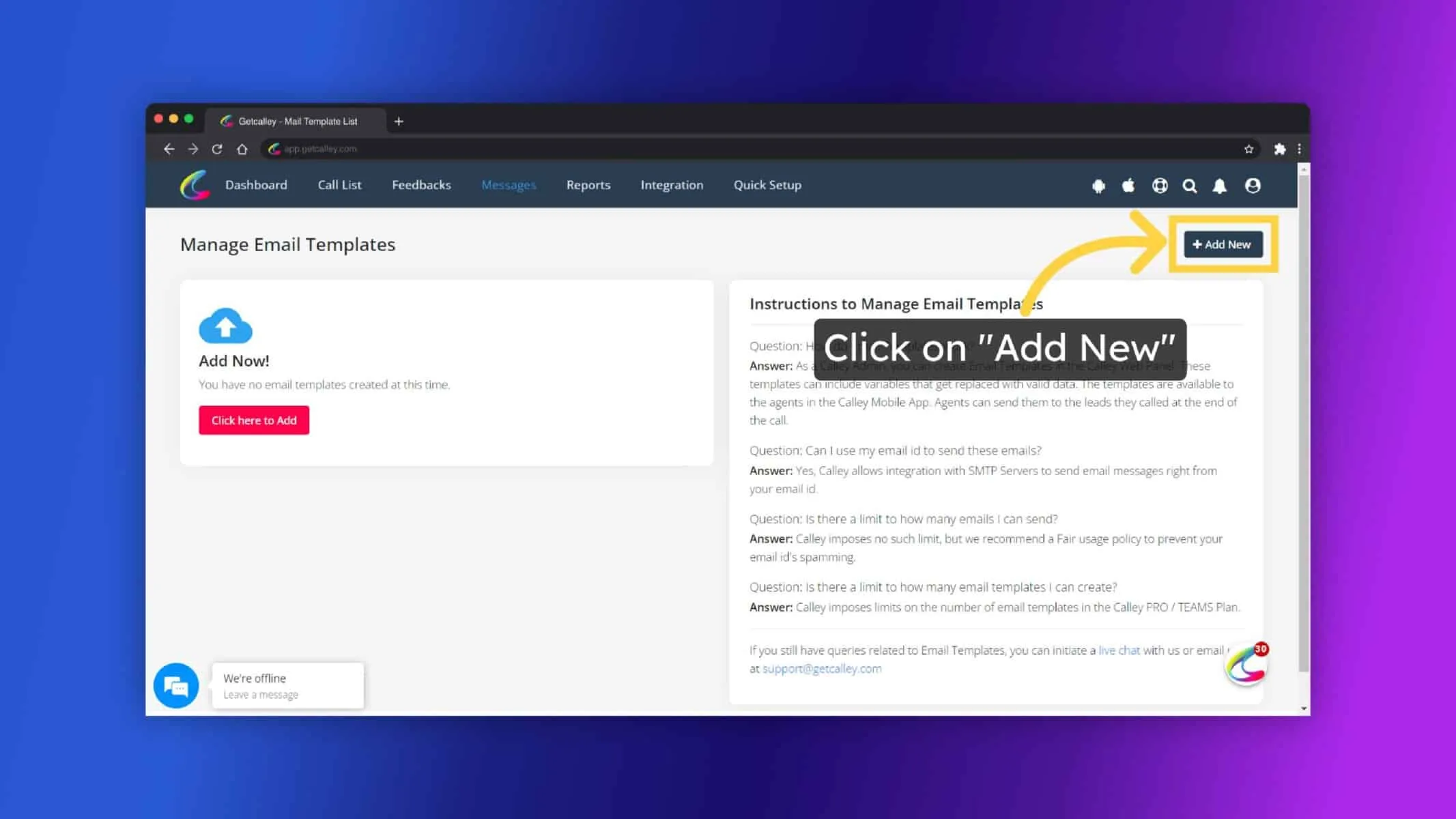This screenshot has height=819, width=1456.
Task: Open the Quick Setup menu item
Action: (767, 185)
